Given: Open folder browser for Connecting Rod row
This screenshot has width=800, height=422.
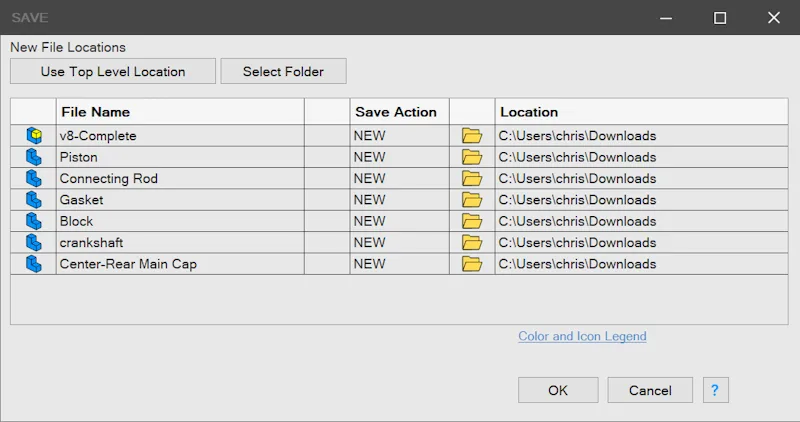Looking at the screenshot, I should (472, 179).
